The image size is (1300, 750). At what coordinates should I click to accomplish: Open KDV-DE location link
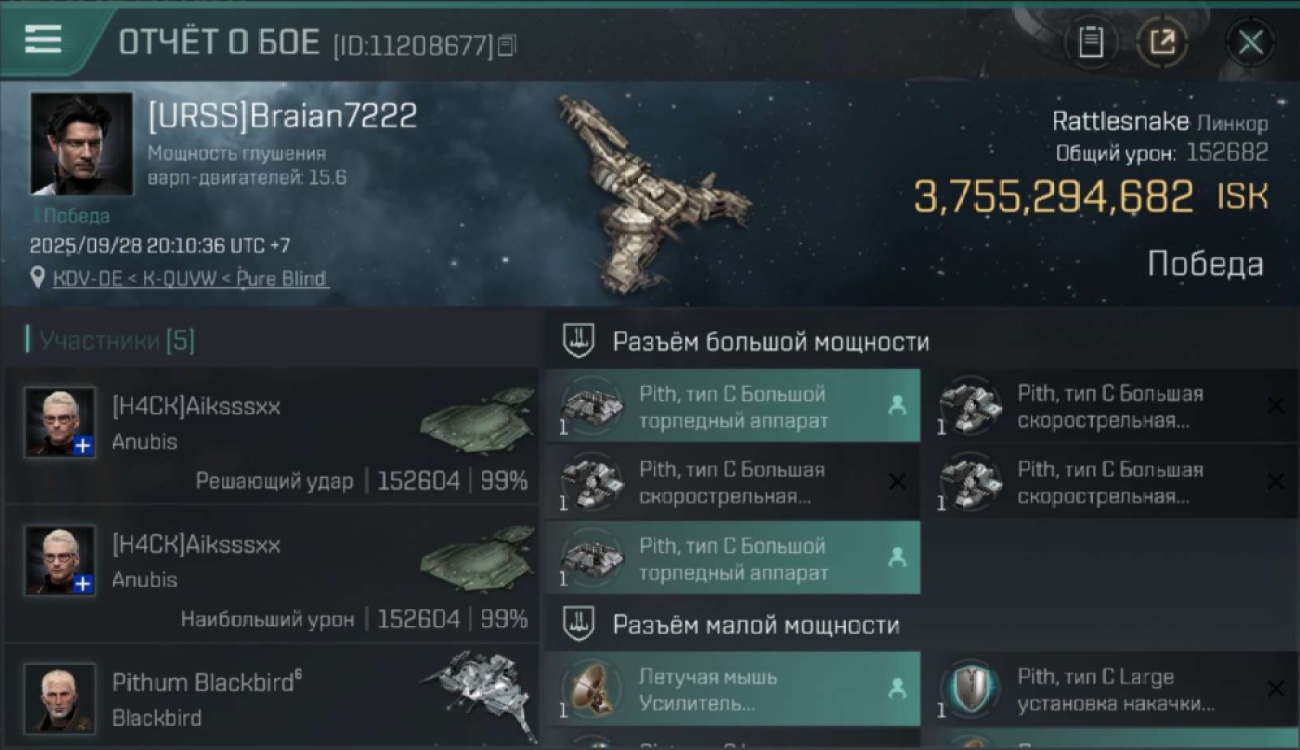click(x=190, y=279)
